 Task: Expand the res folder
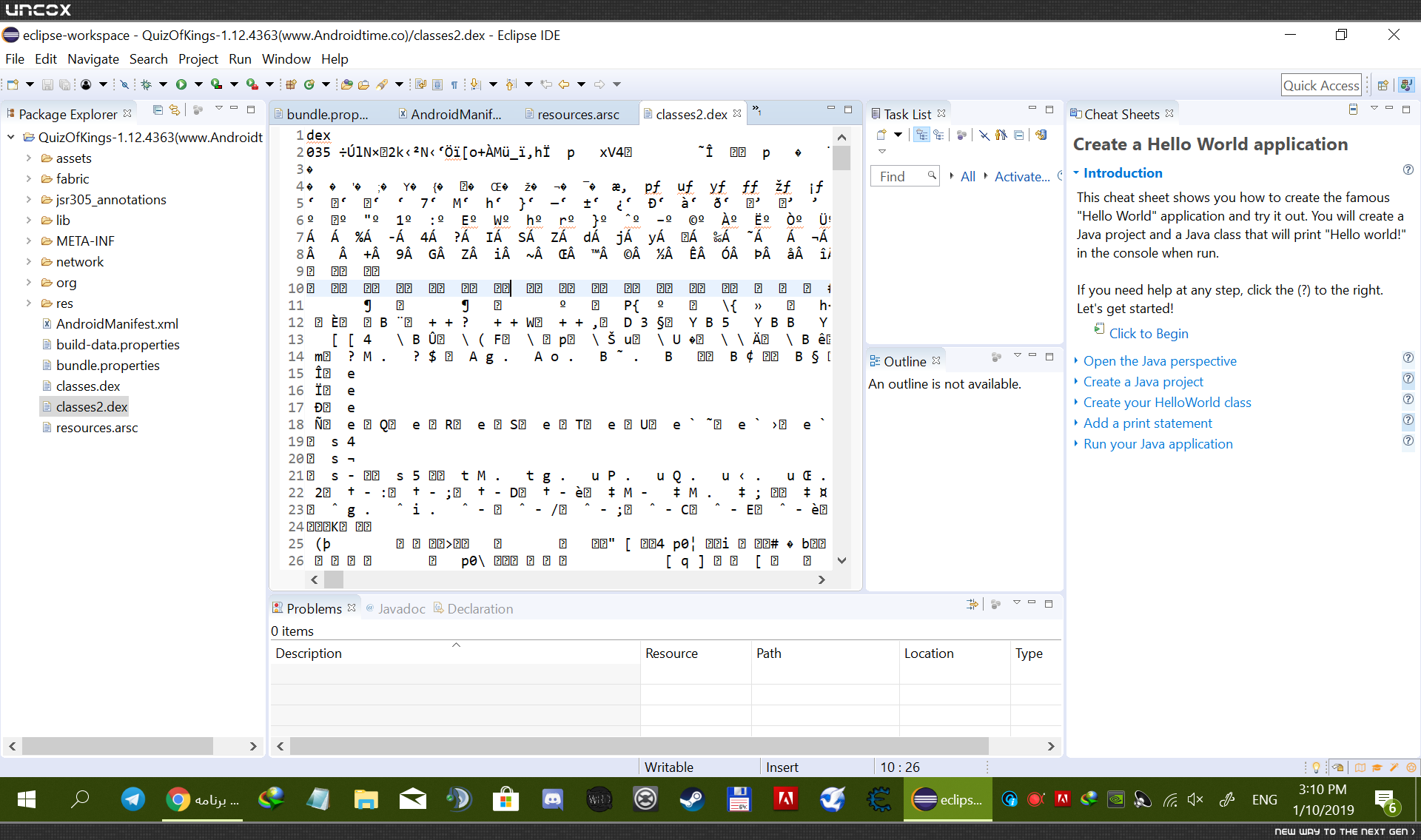coord(28,303)
